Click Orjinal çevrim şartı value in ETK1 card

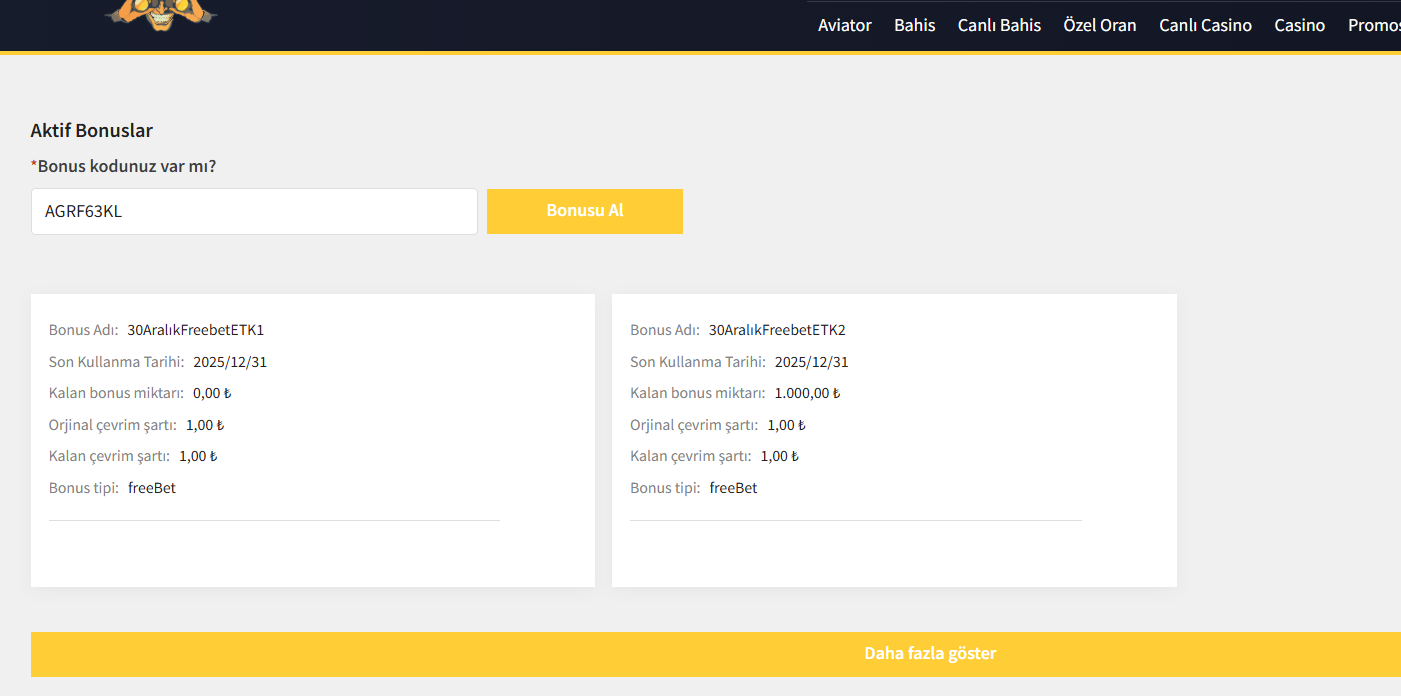[x=205, y=425]
